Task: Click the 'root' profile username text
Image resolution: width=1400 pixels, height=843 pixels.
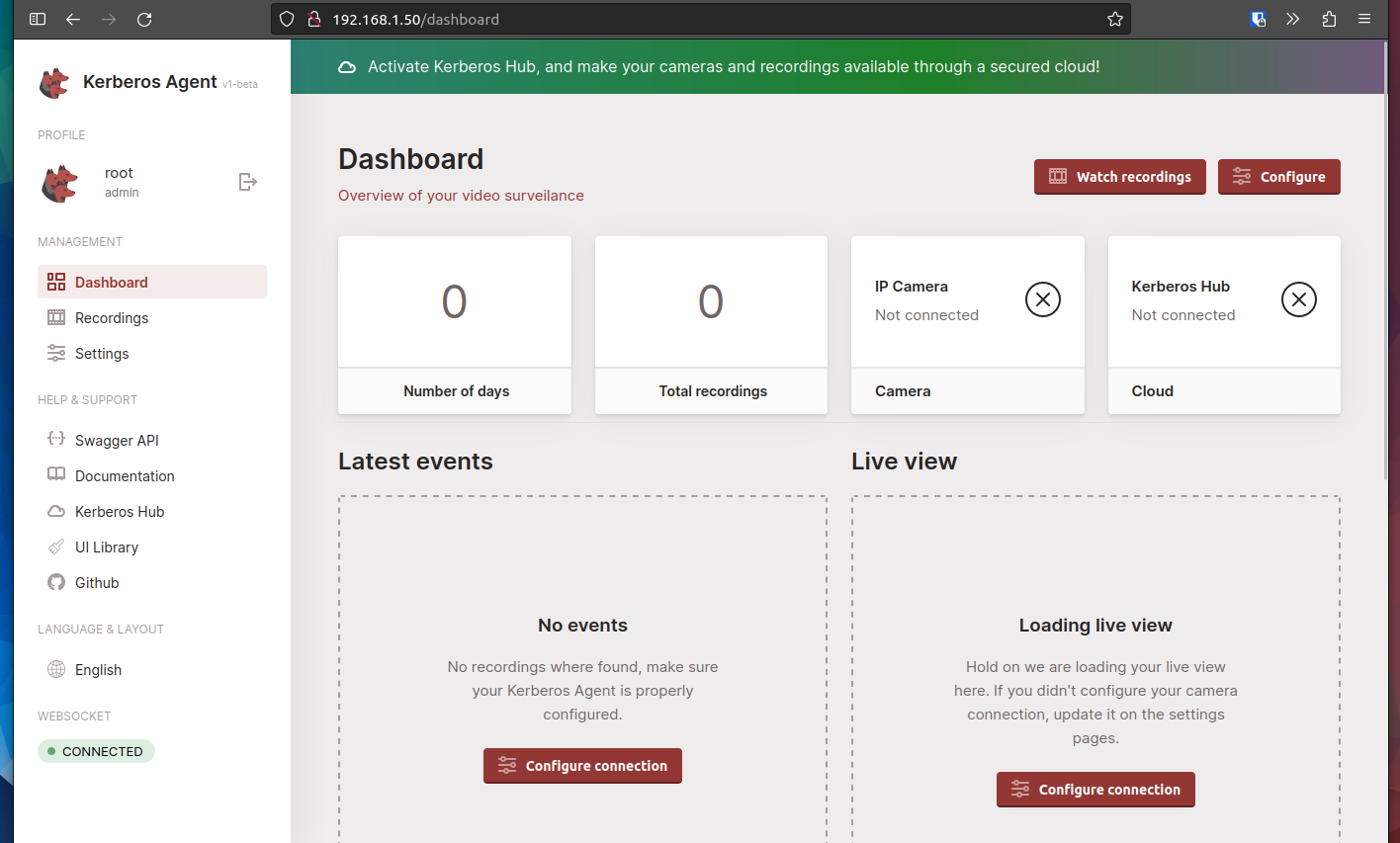Action: 119,173
